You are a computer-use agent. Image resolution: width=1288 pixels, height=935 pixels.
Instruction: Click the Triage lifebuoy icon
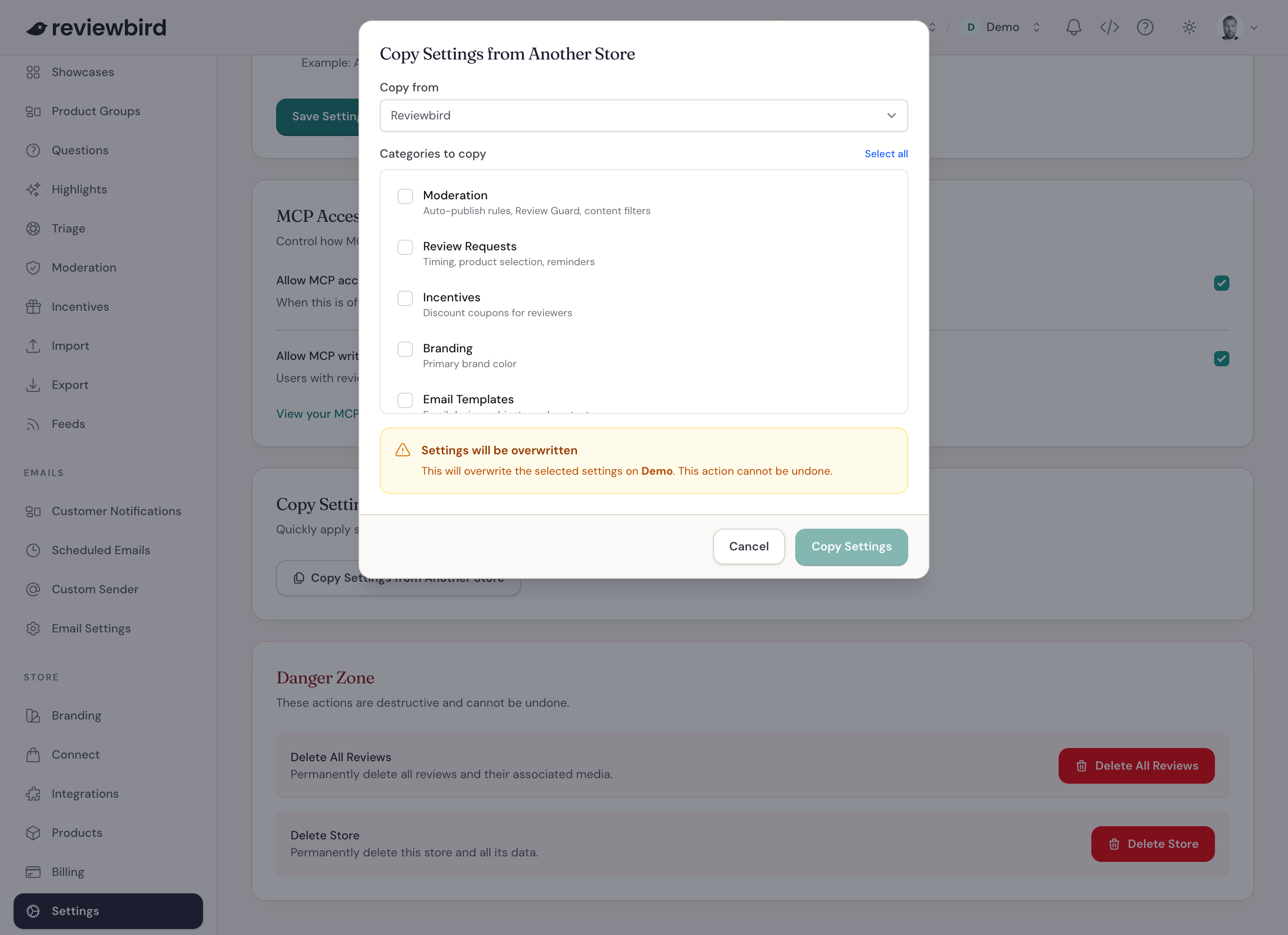click(33, 228)
